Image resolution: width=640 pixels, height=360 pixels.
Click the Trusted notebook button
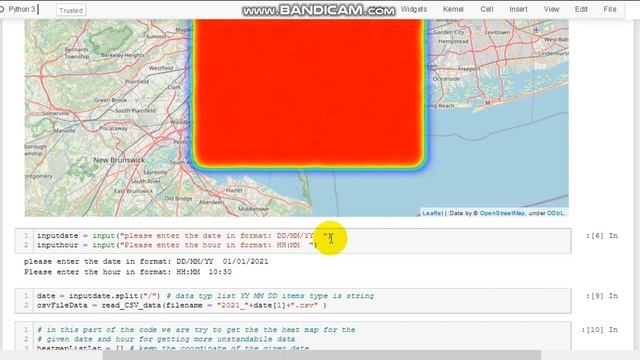click(x=71, y=10)
